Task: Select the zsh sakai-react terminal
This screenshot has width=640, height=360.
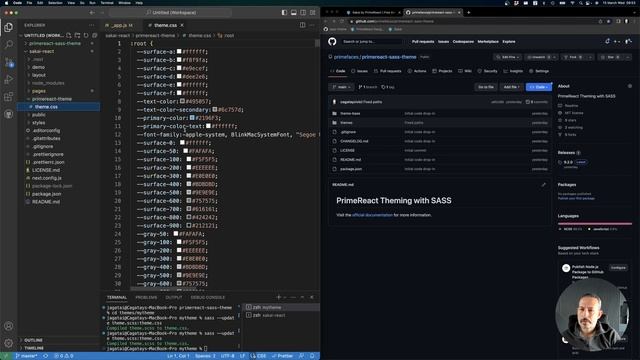Action: (x=269, y=316)
